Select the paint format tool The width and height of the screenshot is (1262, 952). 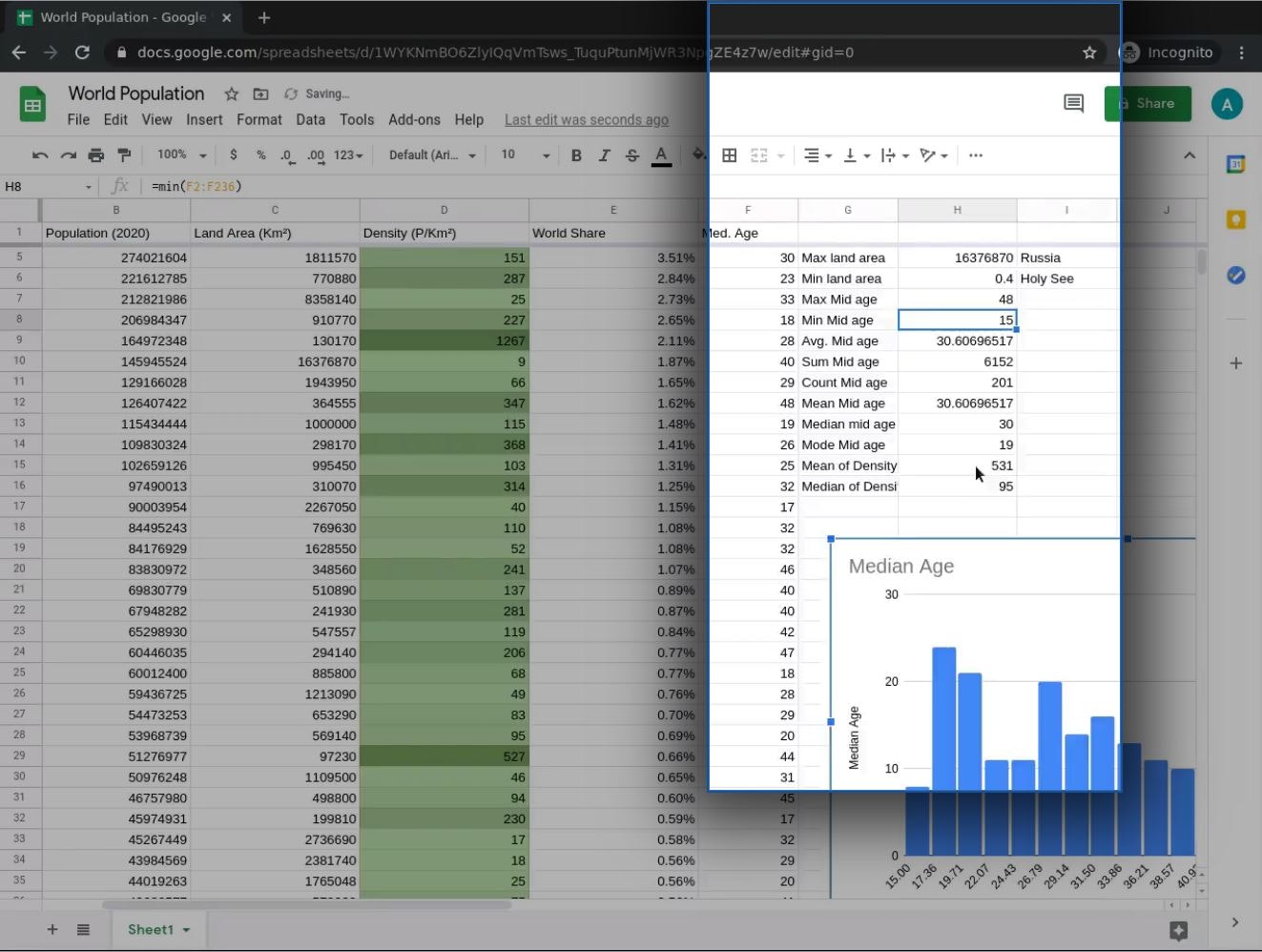pos(124,155)
